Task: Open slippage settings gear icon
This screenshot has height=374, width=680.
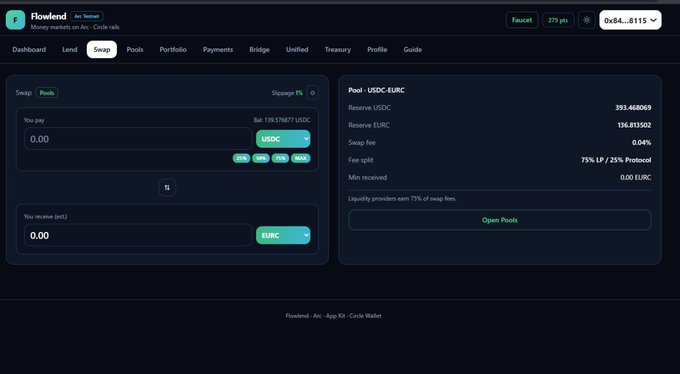Action: [312, 93]
